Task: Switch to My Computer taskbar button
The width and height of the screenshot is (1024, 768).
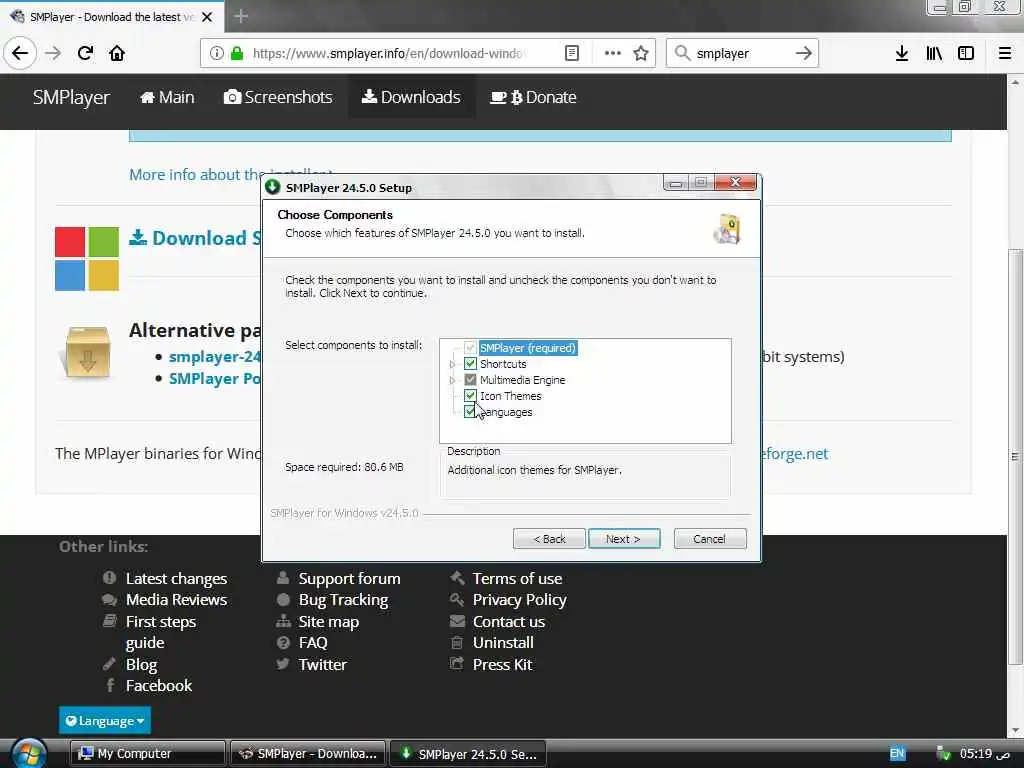Action: (x=148, y=754)
